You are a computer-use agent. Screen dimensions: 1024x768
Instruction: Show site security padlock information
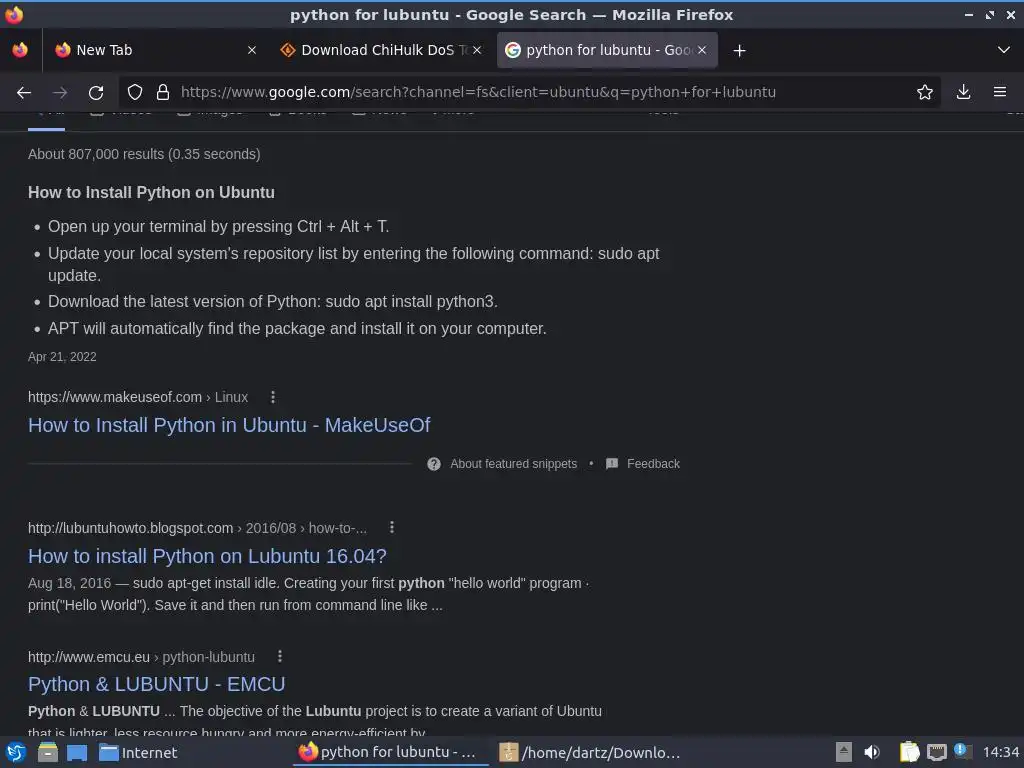tap(163, 92)
